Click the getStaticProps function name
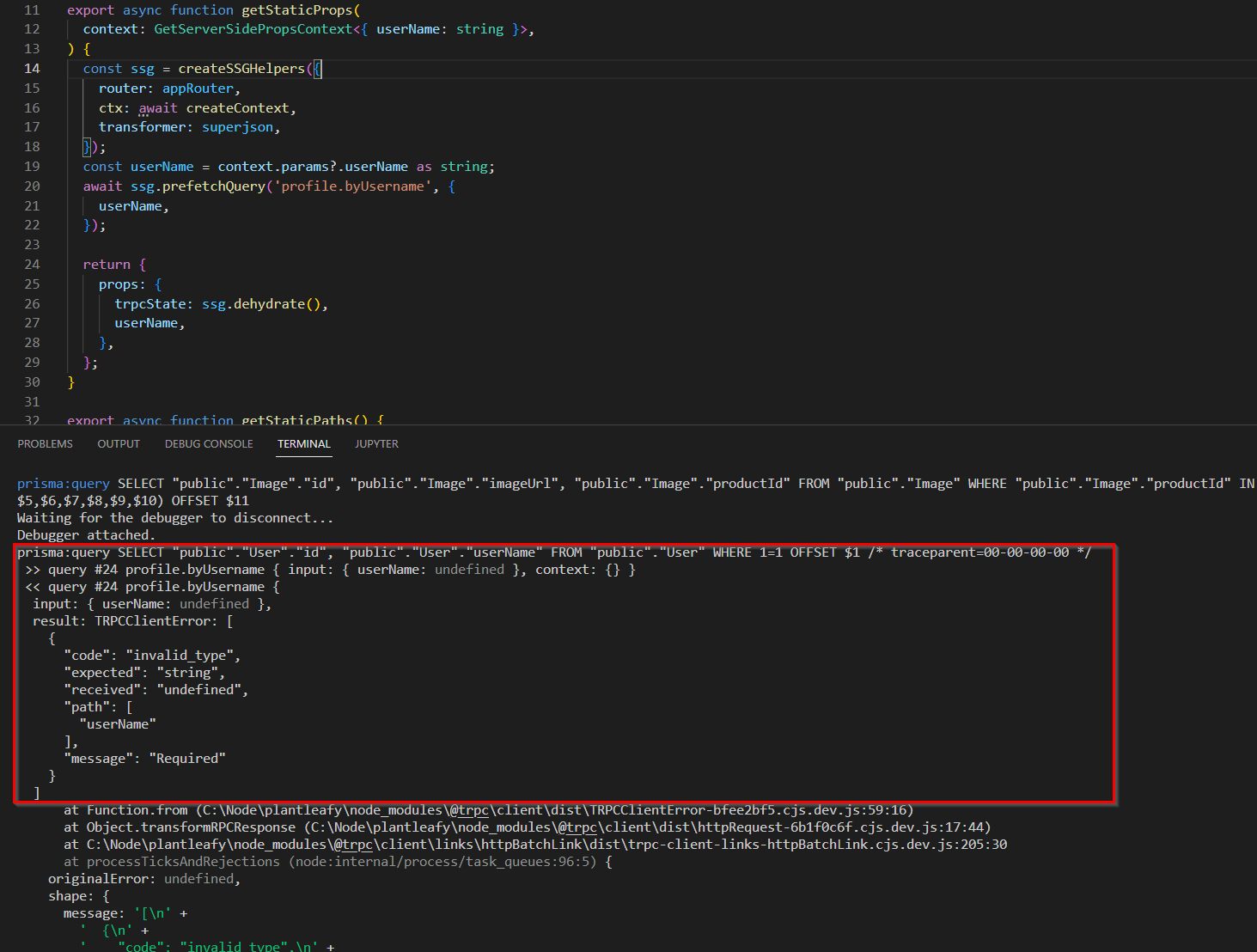This screenshot has width=1257, height=952. pos(297,10)
